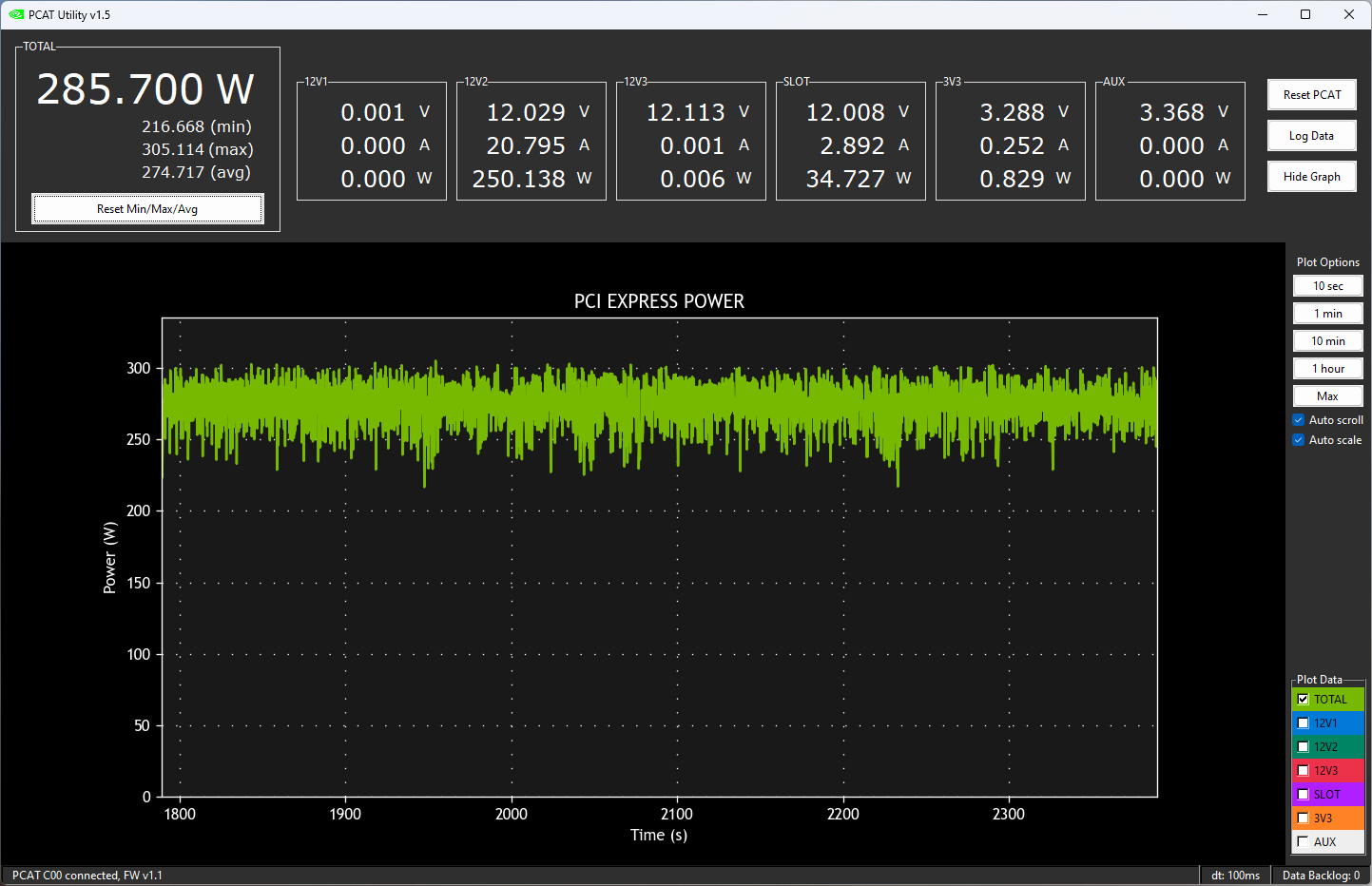Screen dimensions: 1372x886
Task: Disable Auto scroll
Action: coord(1298,419)
